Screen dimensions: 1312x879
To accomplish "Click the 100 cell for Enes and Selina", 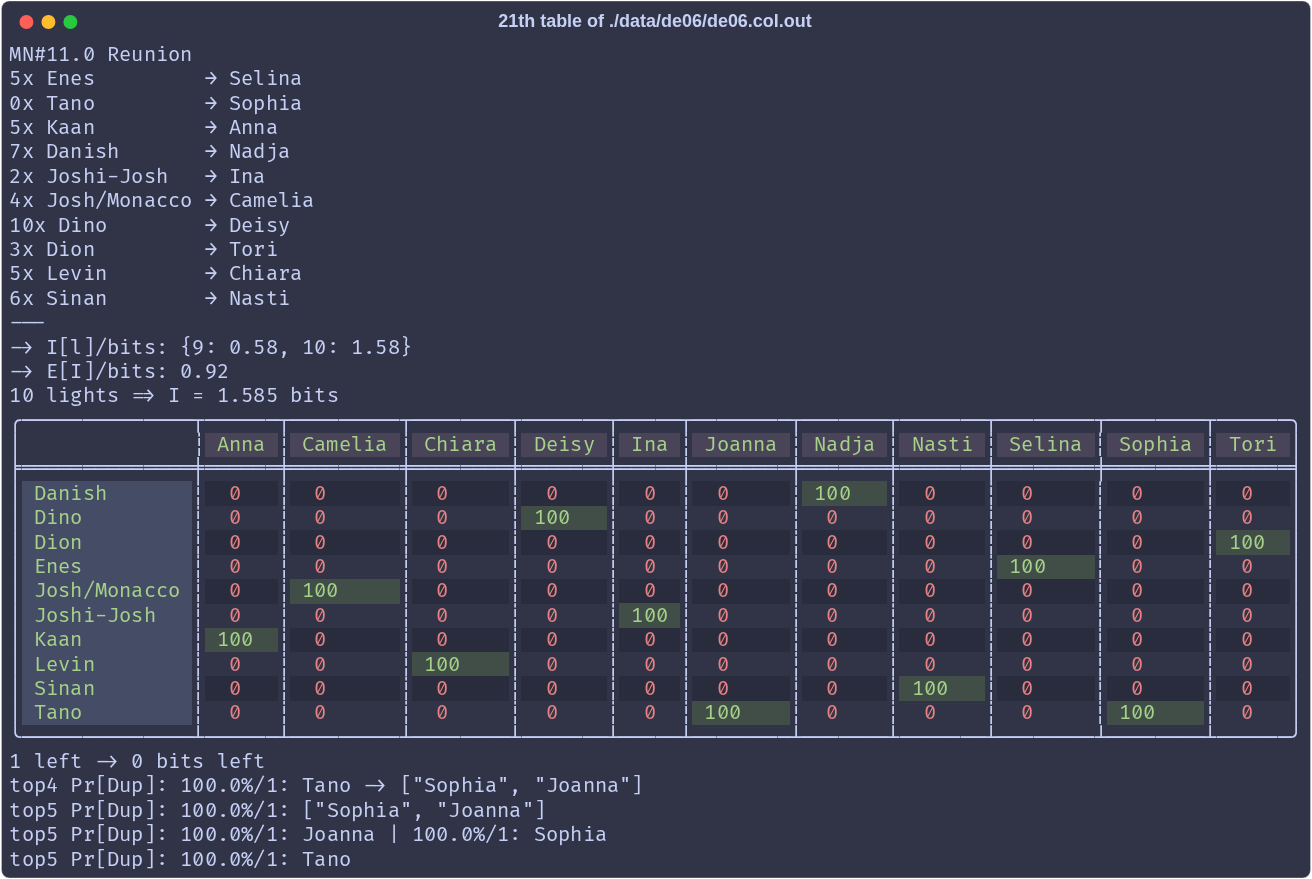I will (1046, 566).
